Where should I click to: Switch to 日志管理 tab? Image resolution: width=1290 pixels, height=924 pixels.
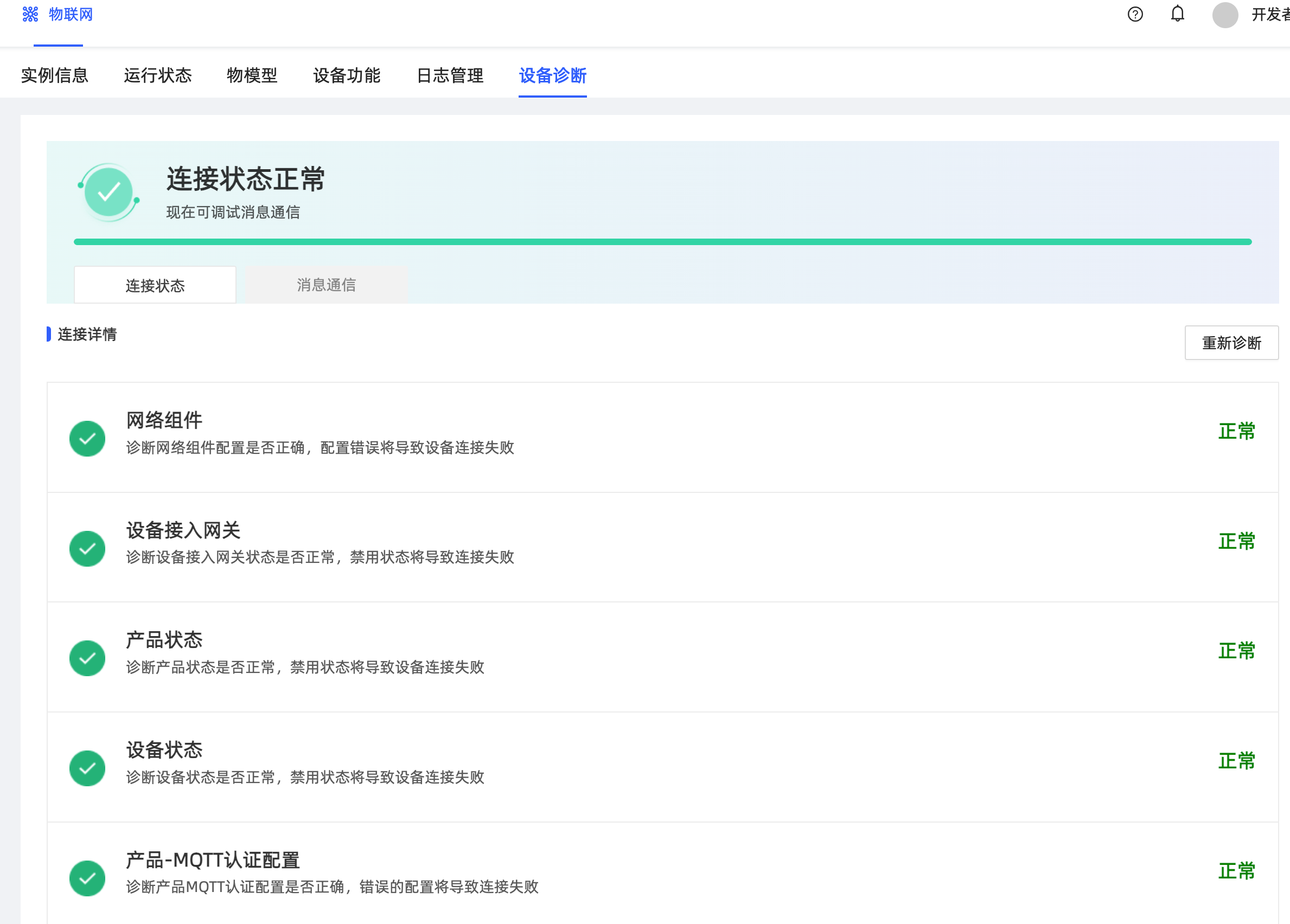coord(450,75)
